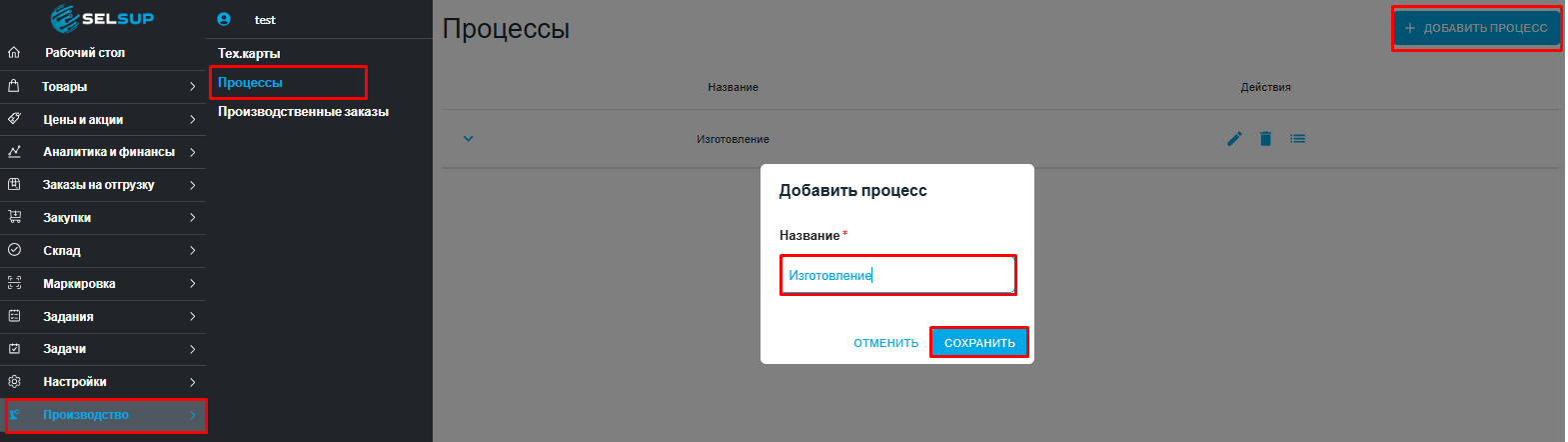
Task: Click the Название text input field
Action: [x=897, y=275]
